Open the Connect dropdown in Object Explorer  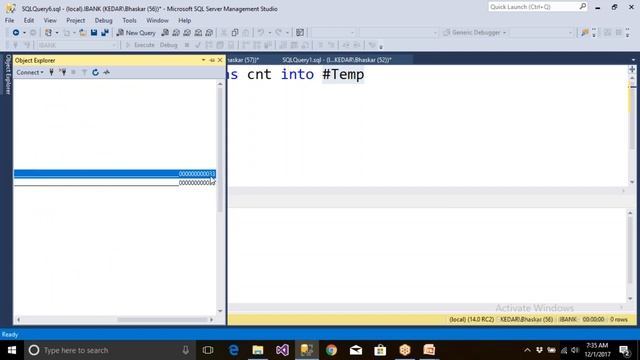(30, 72)
